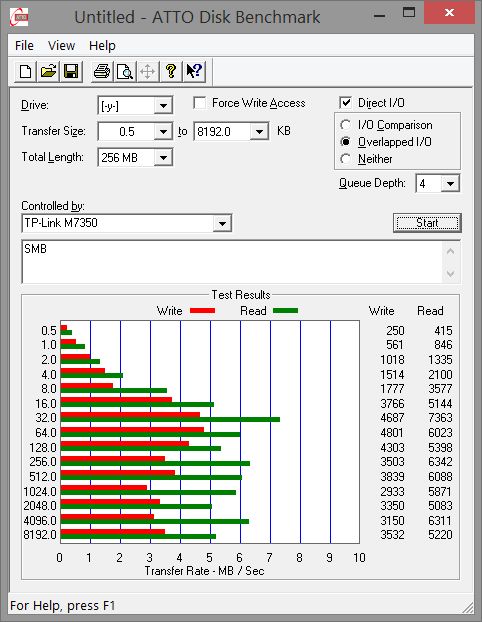Click description box scroll down arrow
The height and width of the screenshot is (622, 482).
point(451,273)
